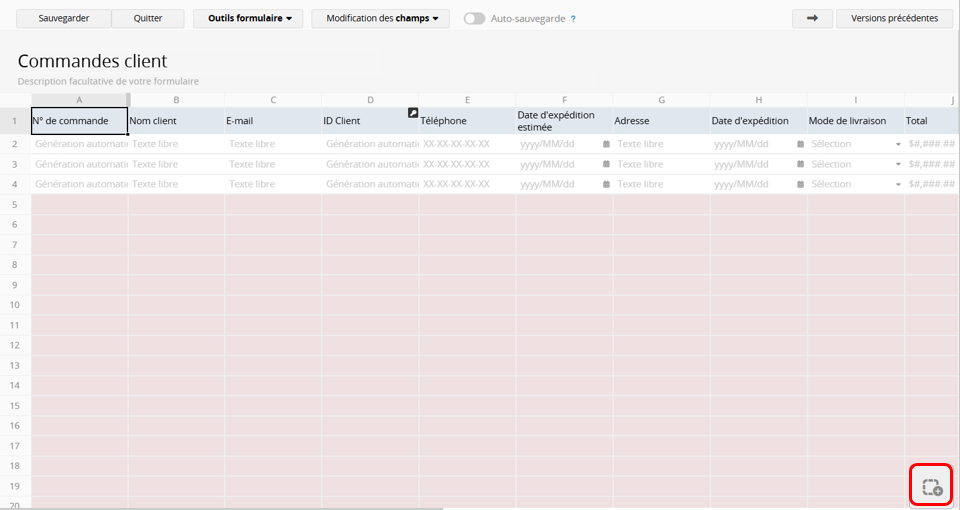Select column C header
Image resolution: width=960 pixels, height=510 pixels.
coord(273,100)
